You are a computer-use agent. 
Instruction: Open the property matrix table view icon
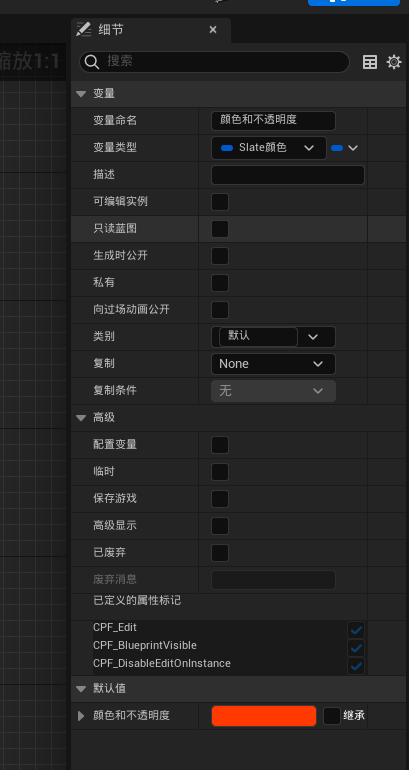point(370,62)
